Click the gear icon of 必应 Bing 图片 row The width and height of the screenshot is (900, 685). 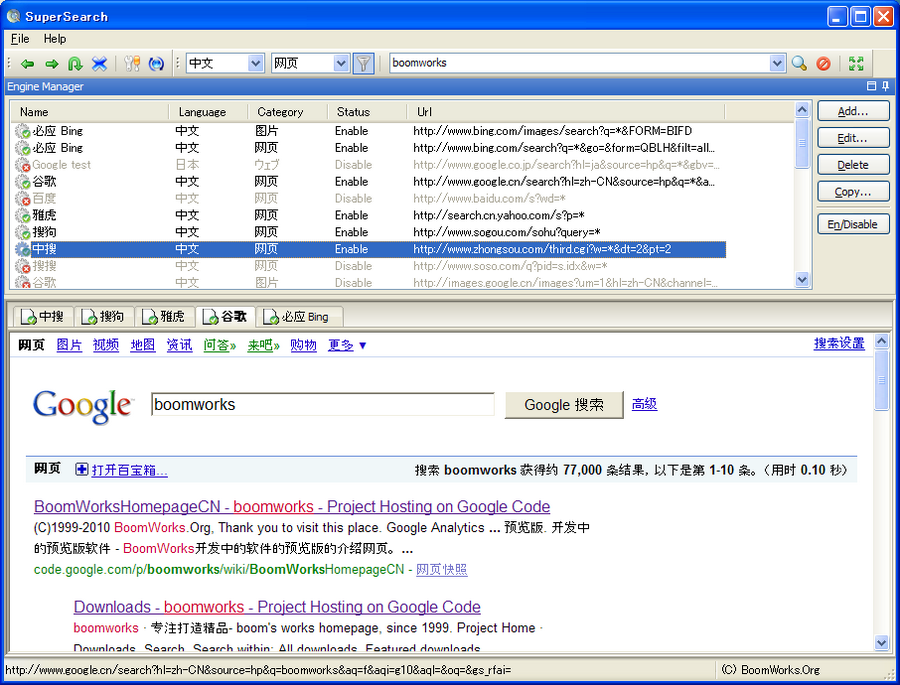(x=23, y=131)
